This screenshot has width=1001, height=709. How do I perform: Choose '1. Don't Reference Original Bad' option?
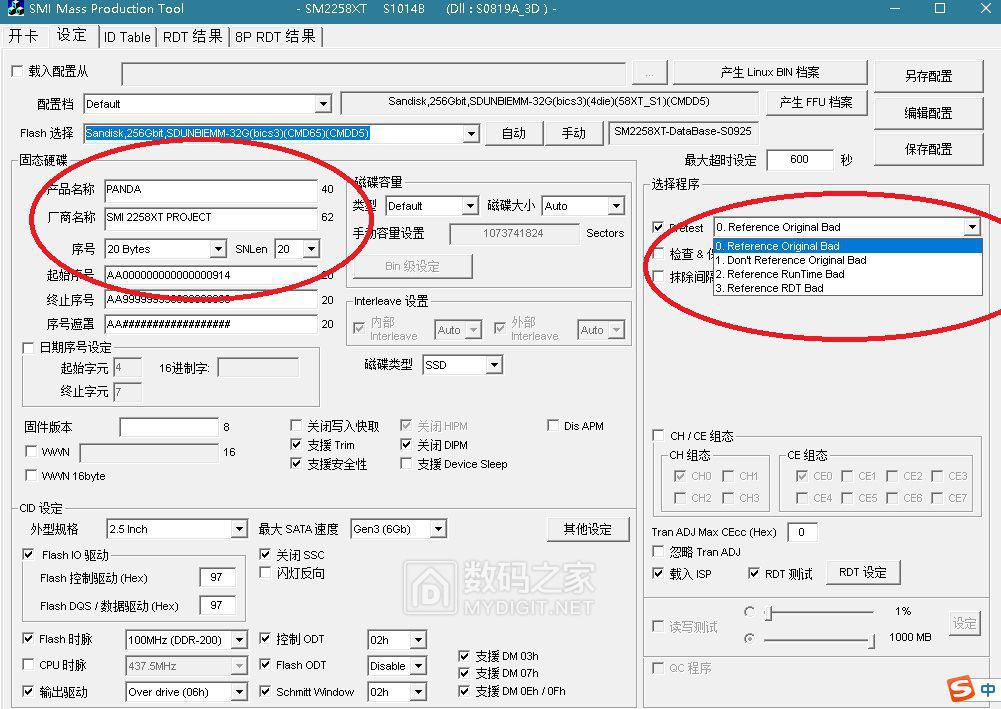pyautogui.click(x=847, y=260)
